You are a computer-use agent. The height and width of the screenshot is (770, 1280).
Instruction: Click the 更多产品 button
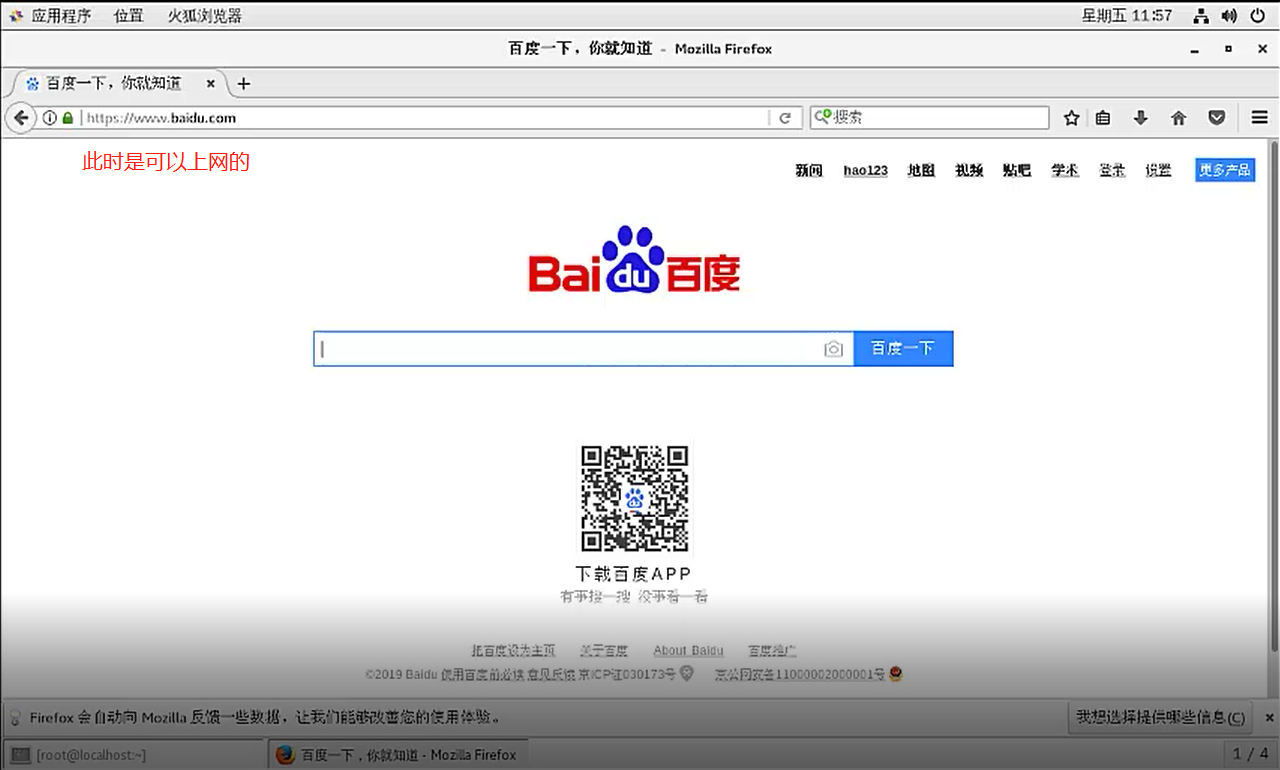[x=1225, y=170]
